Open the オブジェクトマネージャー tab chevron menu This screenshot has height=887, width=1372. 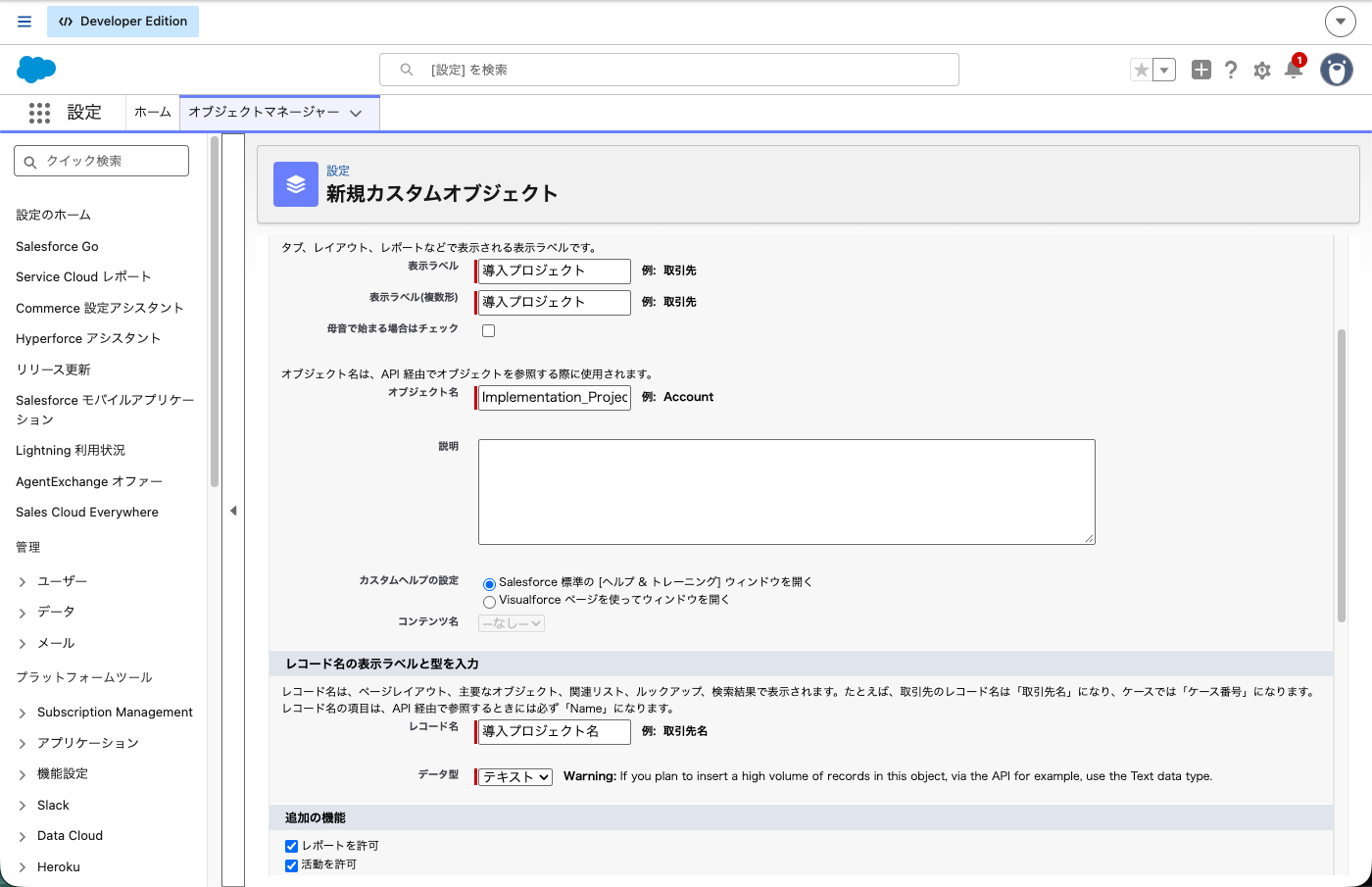356,113
